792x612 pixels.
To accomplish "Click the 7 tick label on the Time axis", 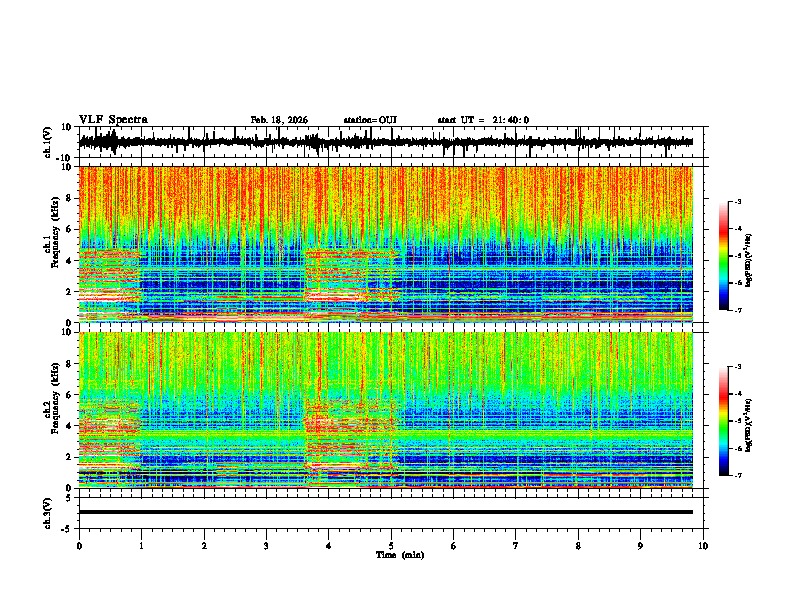I will pyautogui.click(x=516, y=546).
